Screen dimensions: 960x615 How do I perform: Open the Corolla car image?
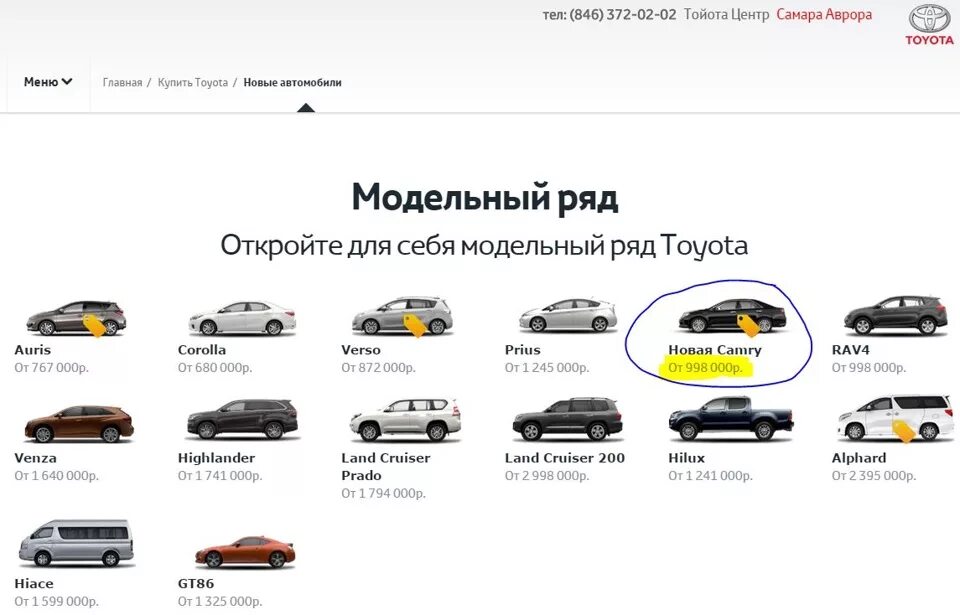[242, 317]
